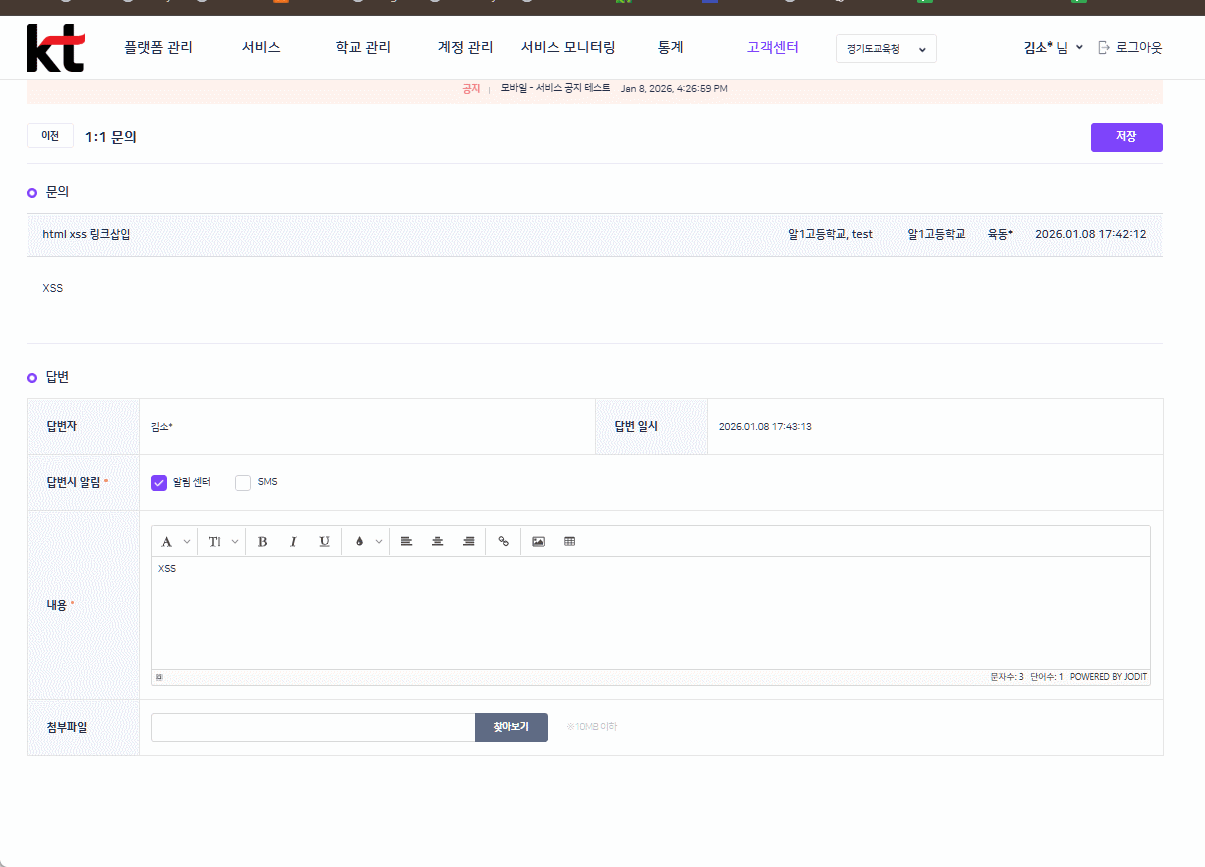Open the text color droplet picker
This screenshot has height=867, width=1205.
pyautogui.click(x=360, y=541)
